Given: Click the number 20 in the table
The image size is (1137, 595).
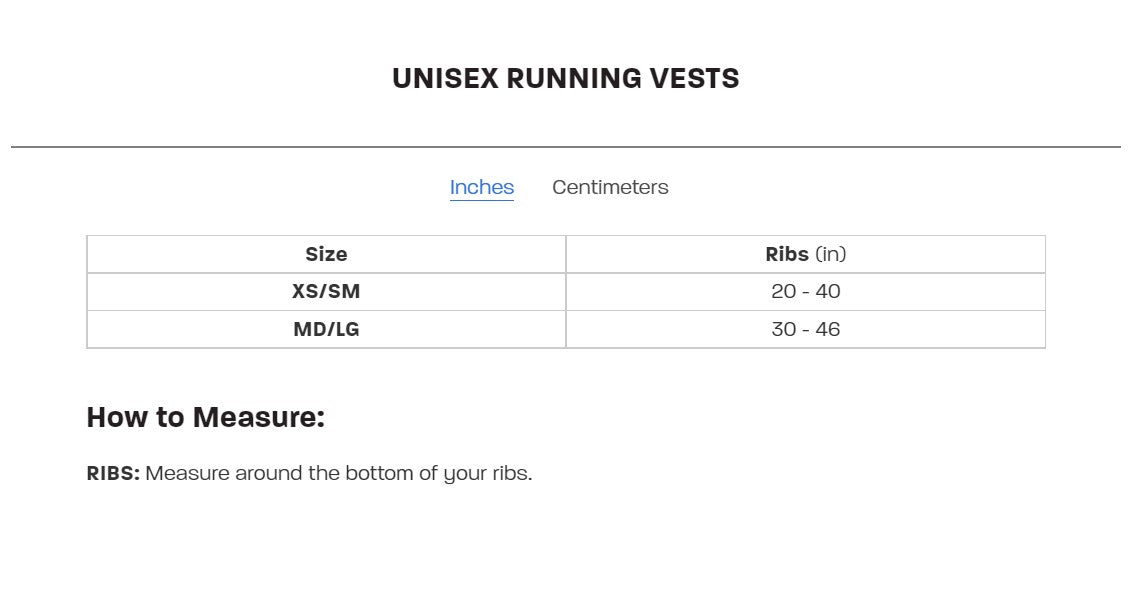Looking at the screenshot, I should (783, 292).
